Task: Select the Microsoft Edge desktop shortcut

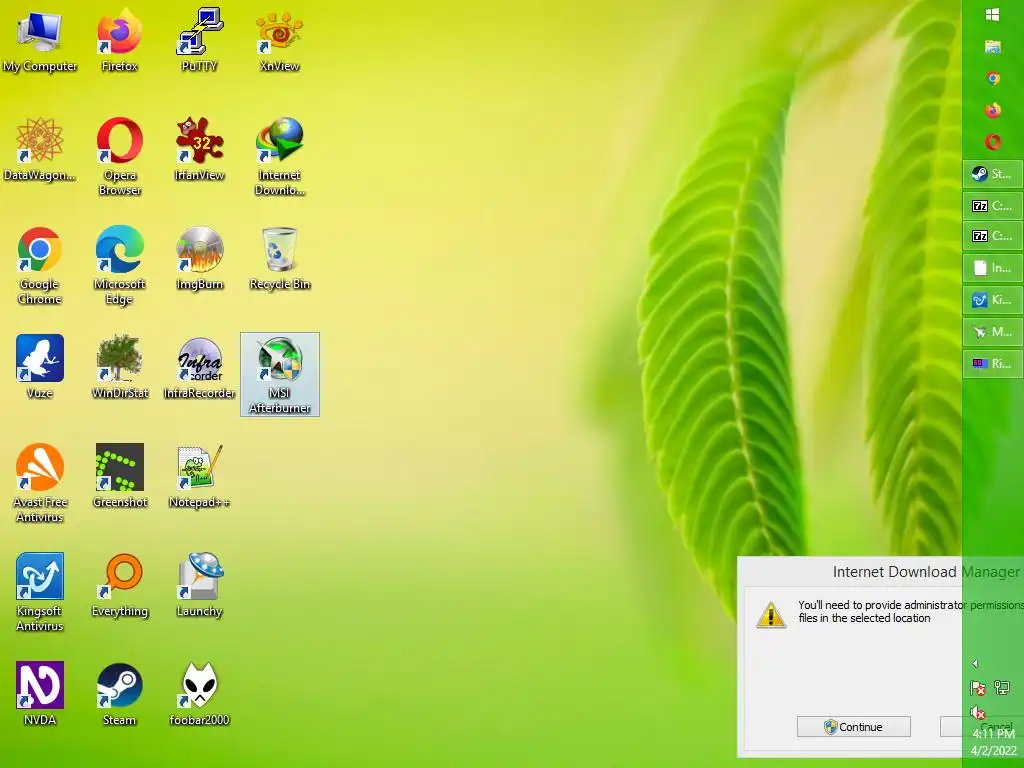Action: 120,266
